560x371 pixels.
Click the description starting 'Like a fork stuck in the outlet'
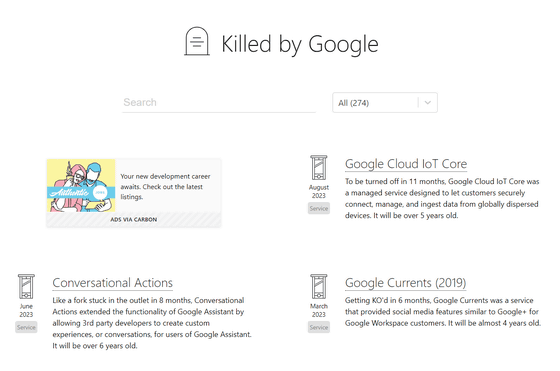pos(152,323)
